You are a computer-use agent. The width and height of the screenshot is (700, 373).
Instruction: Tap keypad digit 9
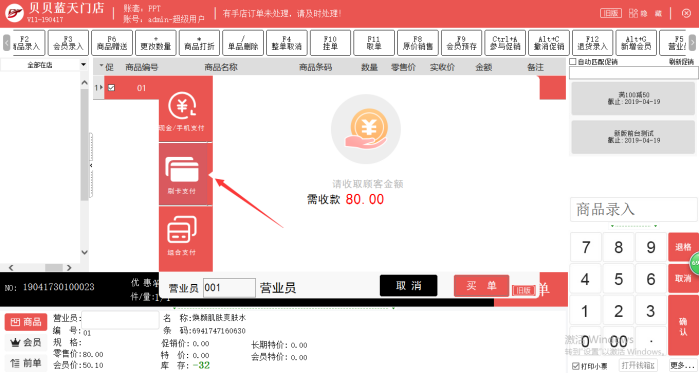[x=651, y=247]
